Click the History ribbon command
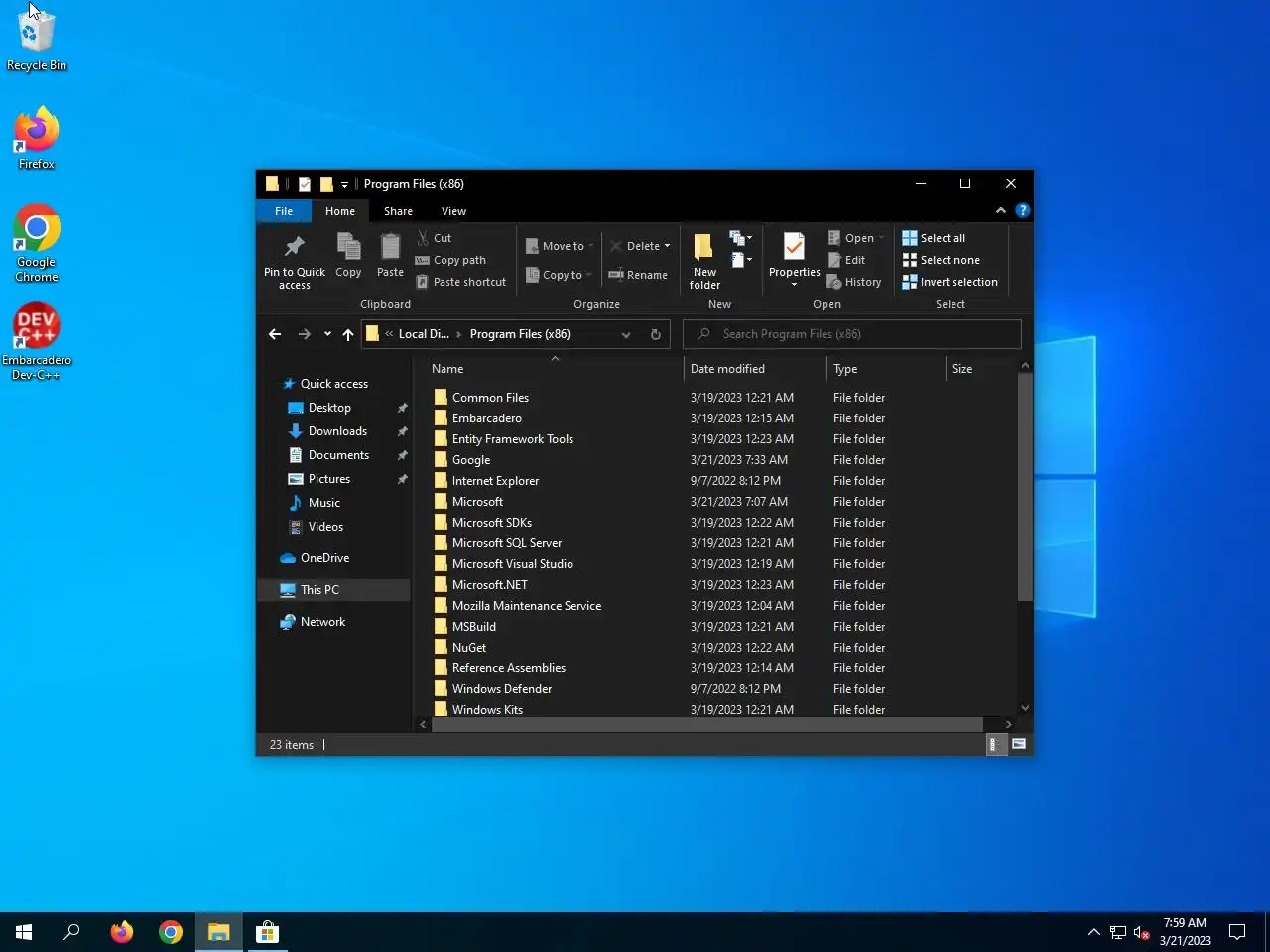This screenshot has height=952, width=1270. tap(854, 282)
